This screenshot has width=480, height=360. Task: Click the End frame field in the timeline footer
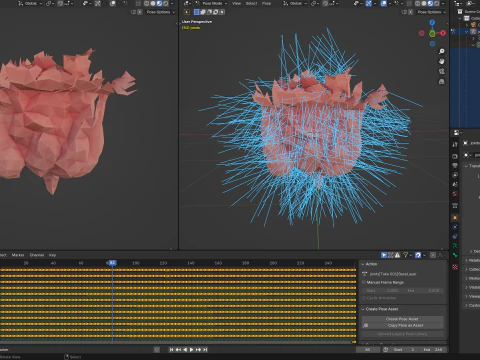point(432,350)
